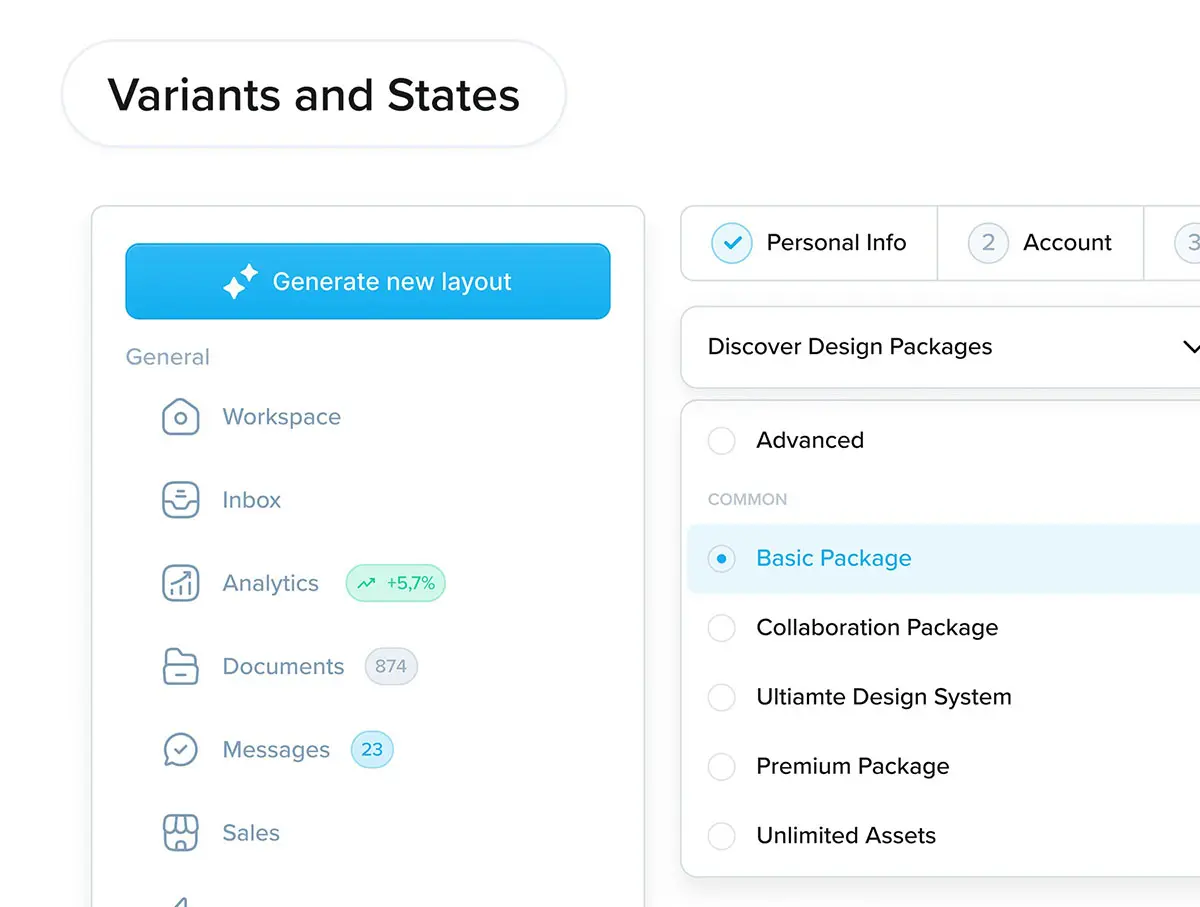This screenshot has height=907, width=1200.
Task: Open the Workspace sidebar link
Action: [281, 417]
